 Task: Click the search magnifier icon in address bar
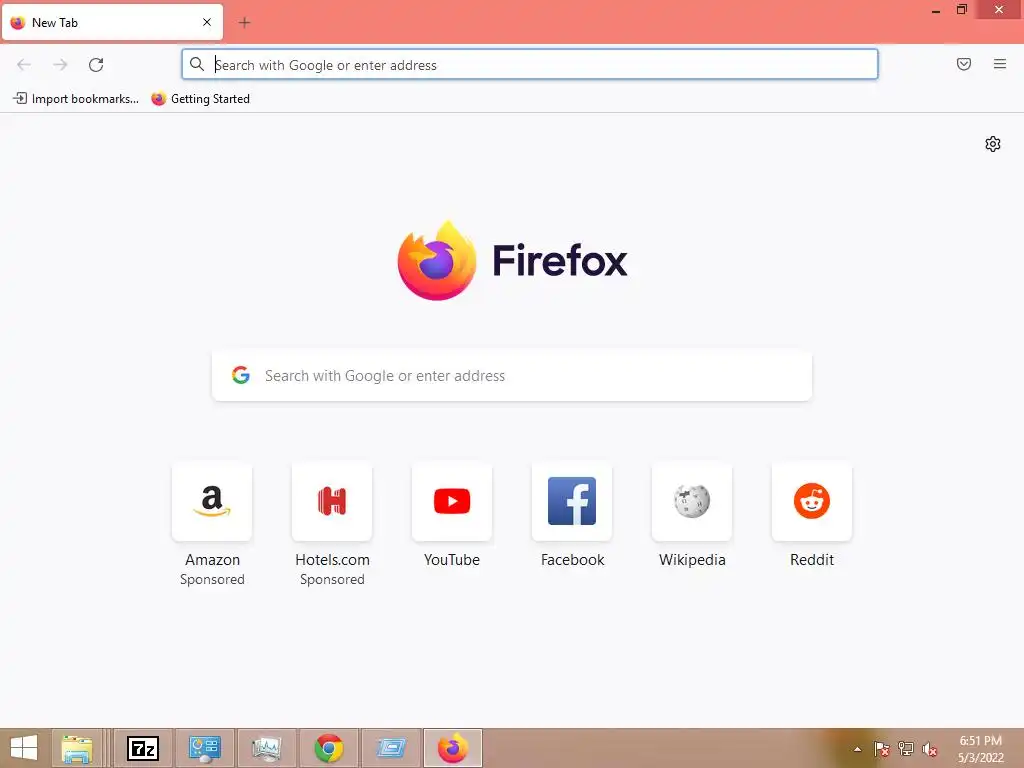click(x=197, y=64)
